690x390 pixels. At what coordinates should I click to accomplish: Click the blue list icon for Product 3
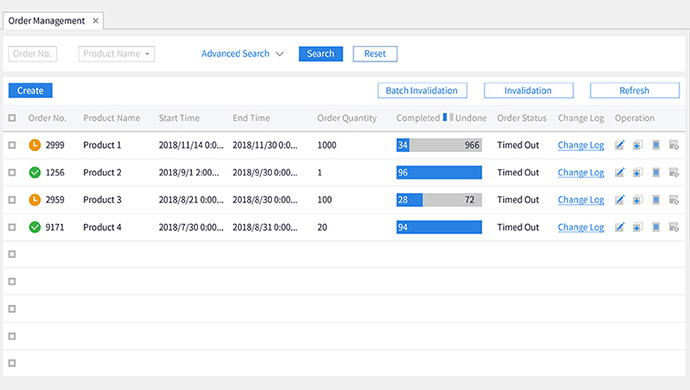tap(656, 200)
